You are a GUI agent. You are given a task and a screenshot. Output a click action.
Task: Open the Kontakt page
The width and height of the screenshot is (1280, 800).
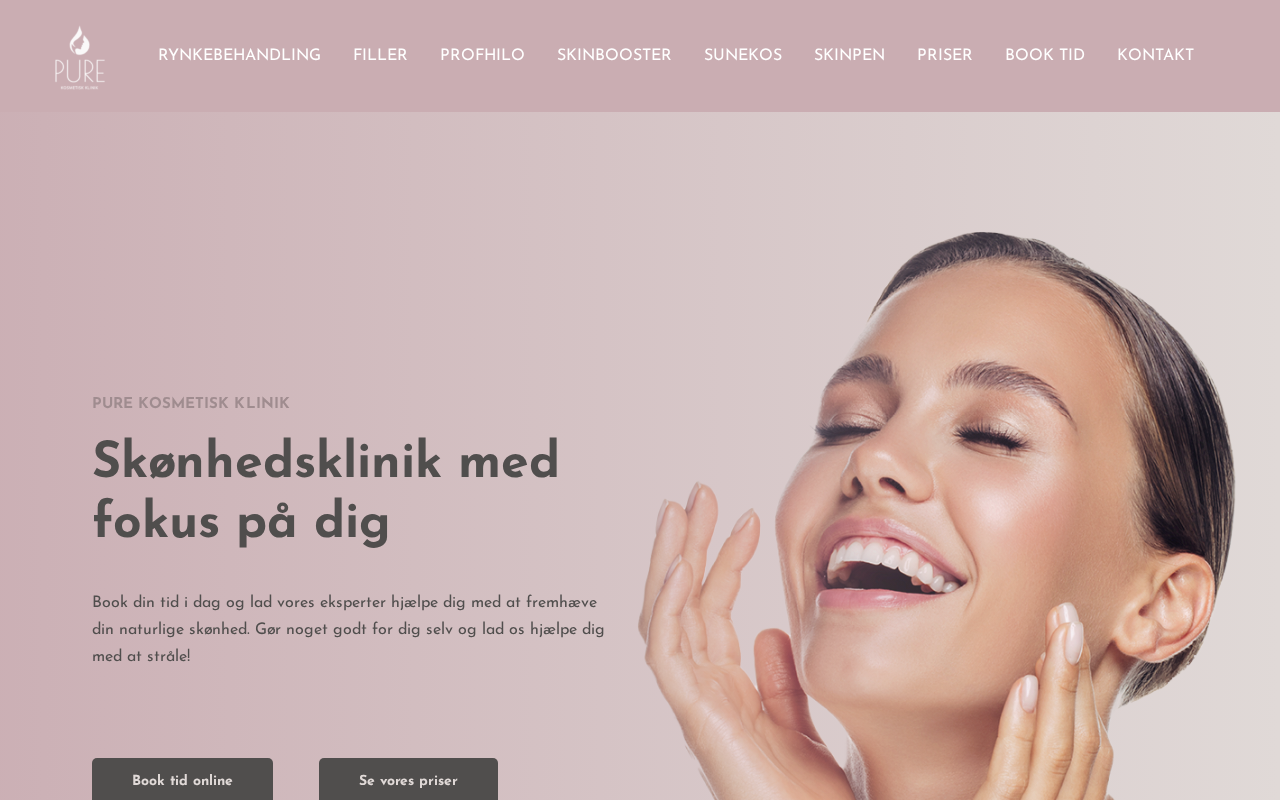1155,56
